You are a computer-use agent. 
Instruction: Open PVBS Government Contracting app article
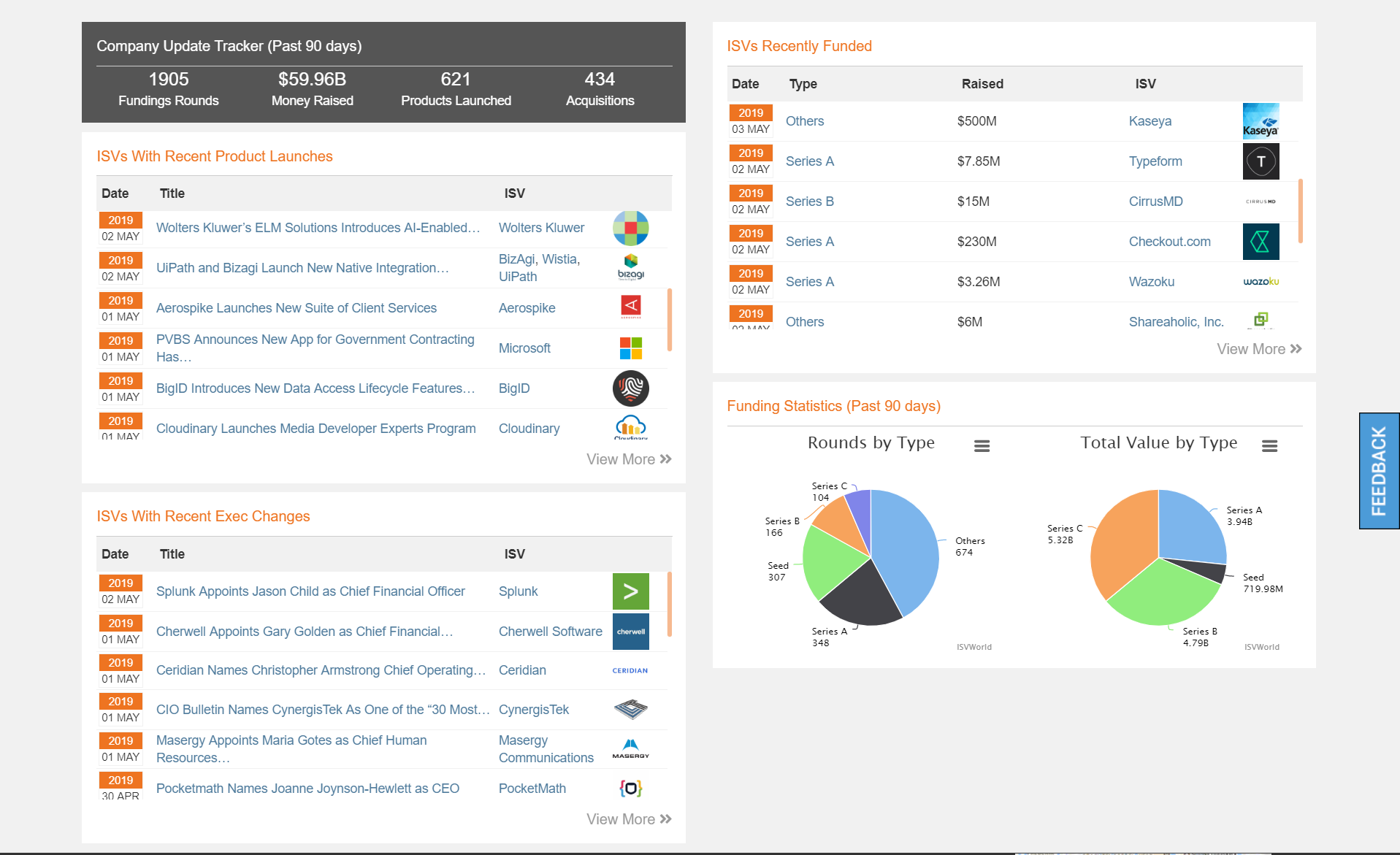coord(315,348)
